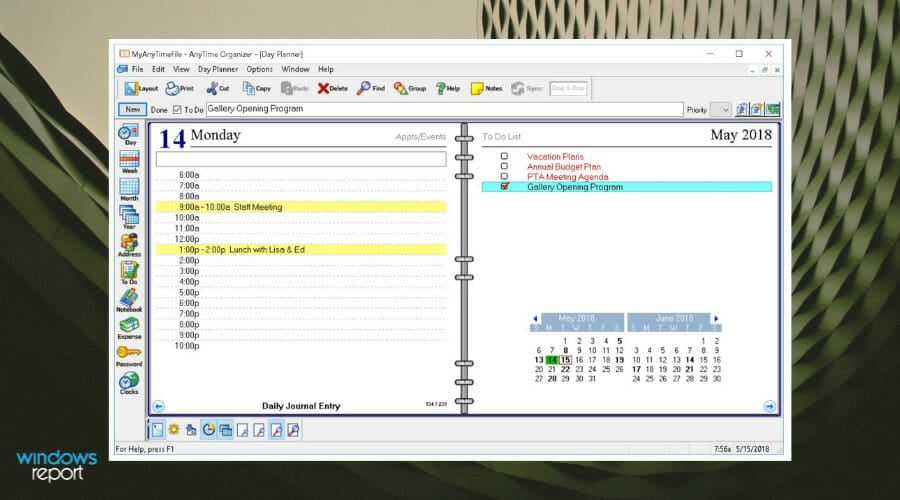Open the Priority dropdown
The image size is (900, 500).
720,109
